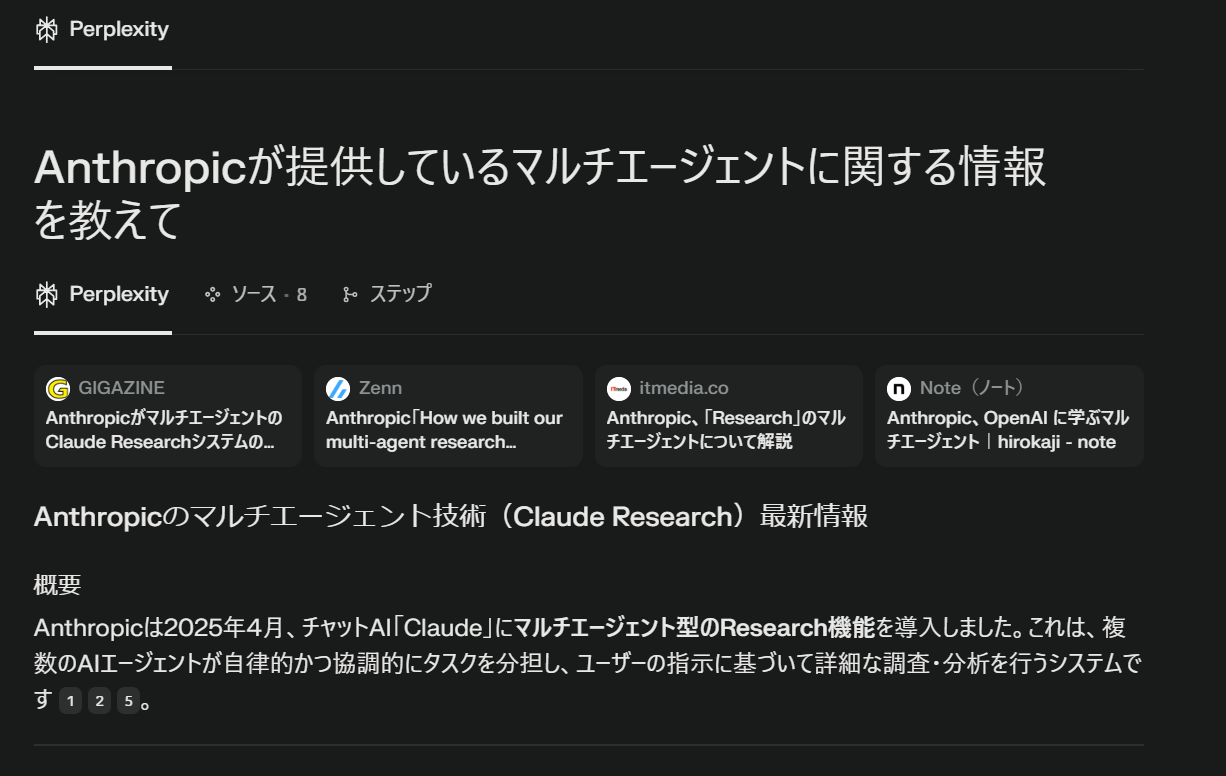Click the question title starting Anthropicが提供している
The width and height of the screenshot is (1226, 776).
pos(540,194)
